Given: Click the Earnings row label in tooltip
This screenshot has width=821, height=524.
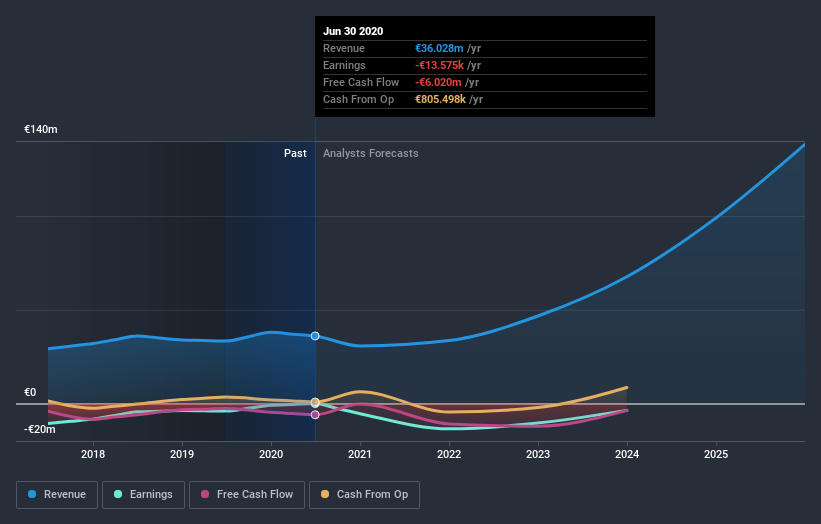Looking at the screenshot, I should pos(344,65).
